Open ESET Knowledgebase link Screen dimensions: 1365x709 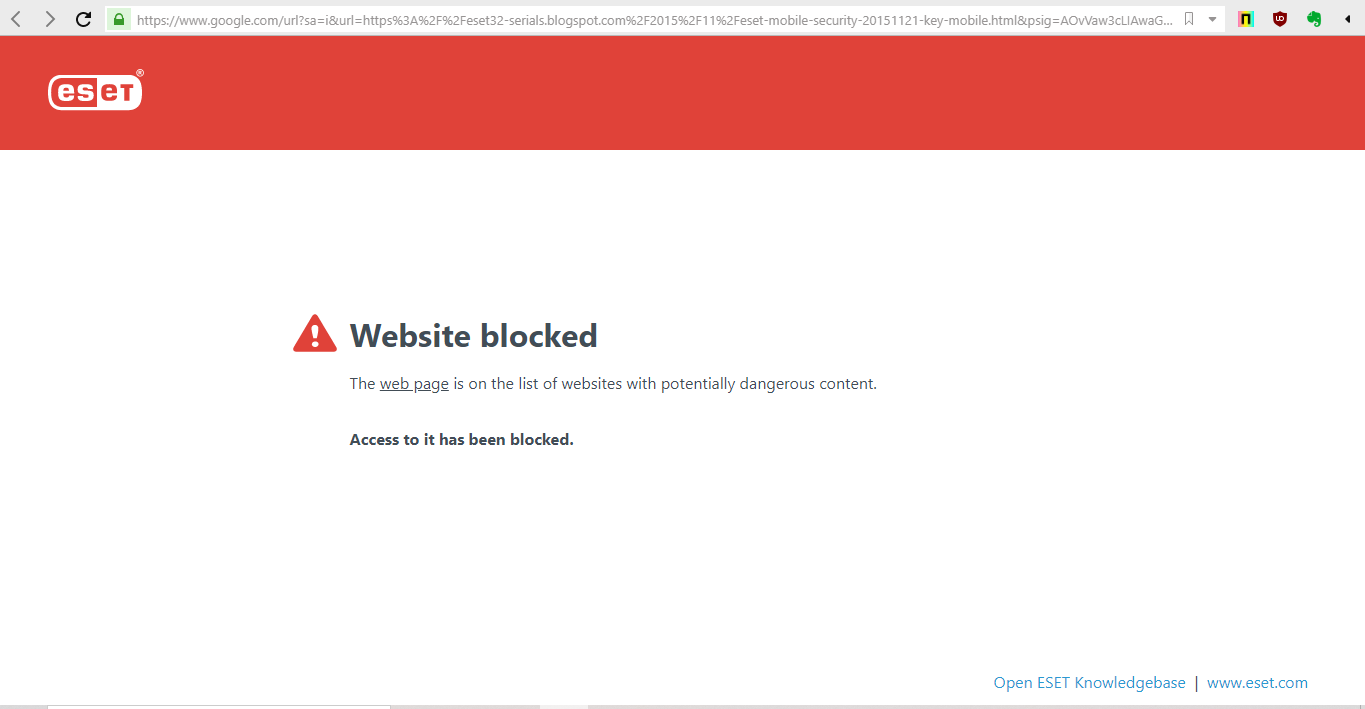(x=1089, y=683)
